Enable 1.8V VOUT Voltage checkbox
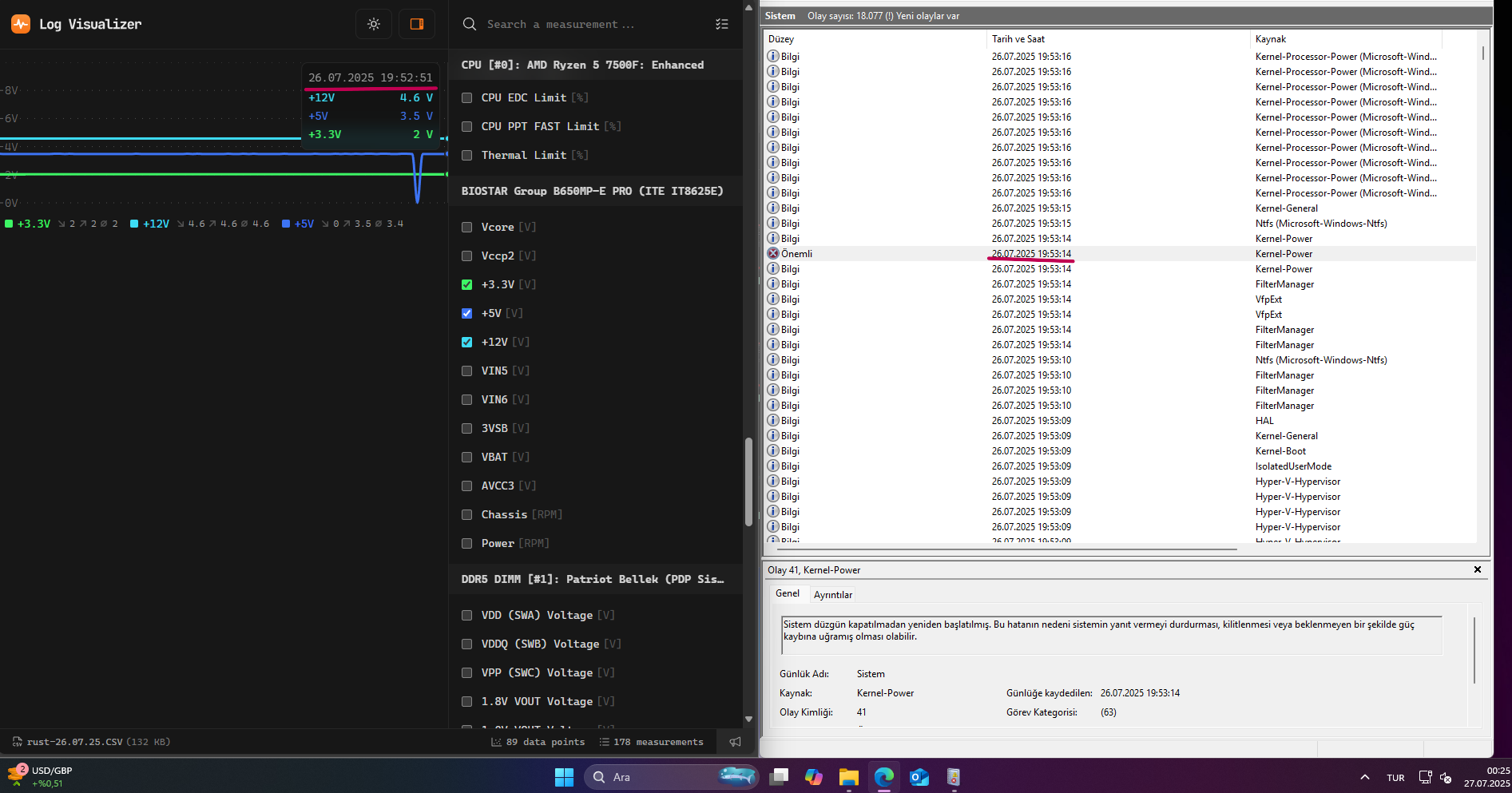 click(467, 701)
